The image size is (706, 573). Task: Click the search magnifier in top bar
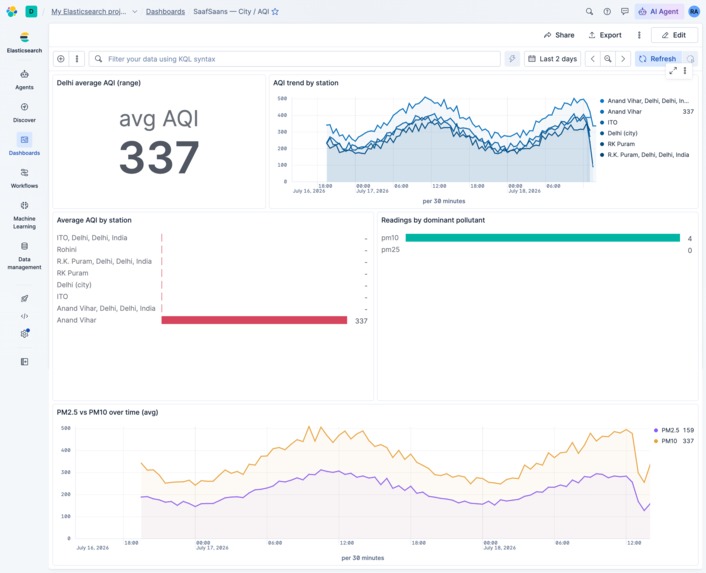[x=589, y=12]
